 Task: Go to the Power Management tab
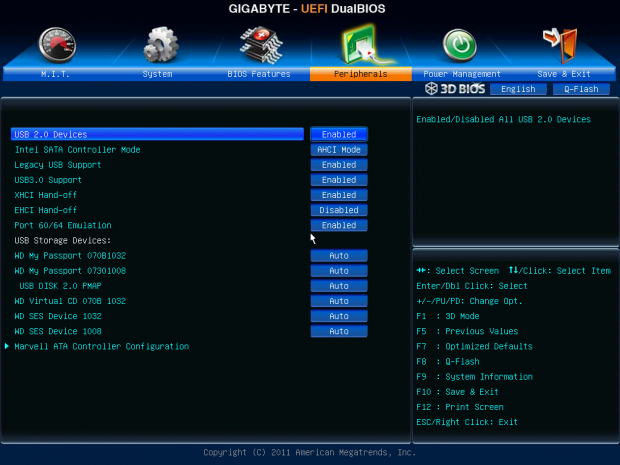click(x=462, y=74)
